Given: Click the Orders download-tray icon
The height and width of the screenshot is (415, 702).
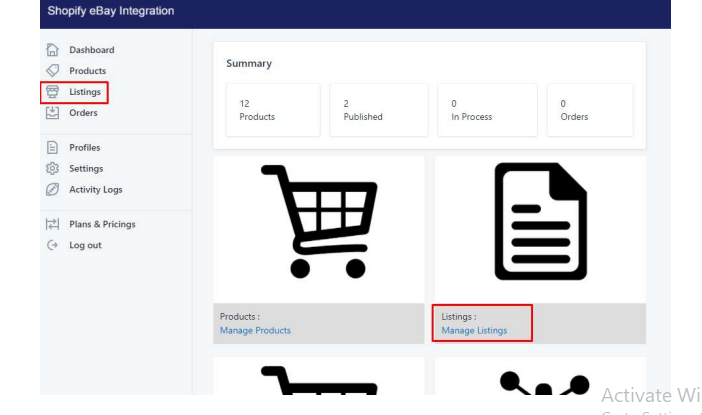Looking at the screenshot, I should point(52,112).
